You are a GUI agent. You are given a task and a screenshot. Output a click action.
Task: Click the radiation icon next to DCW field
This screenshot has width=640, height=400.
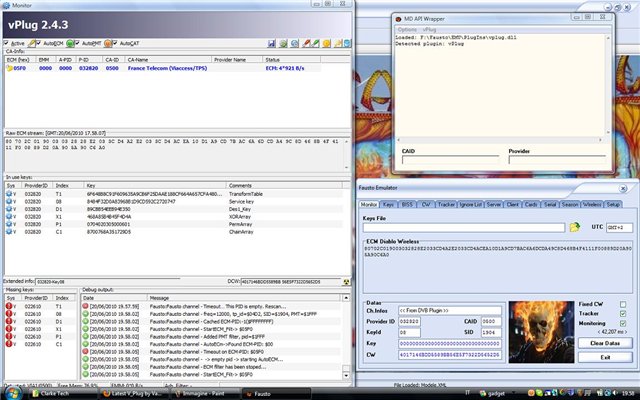(x=346, y=282)
